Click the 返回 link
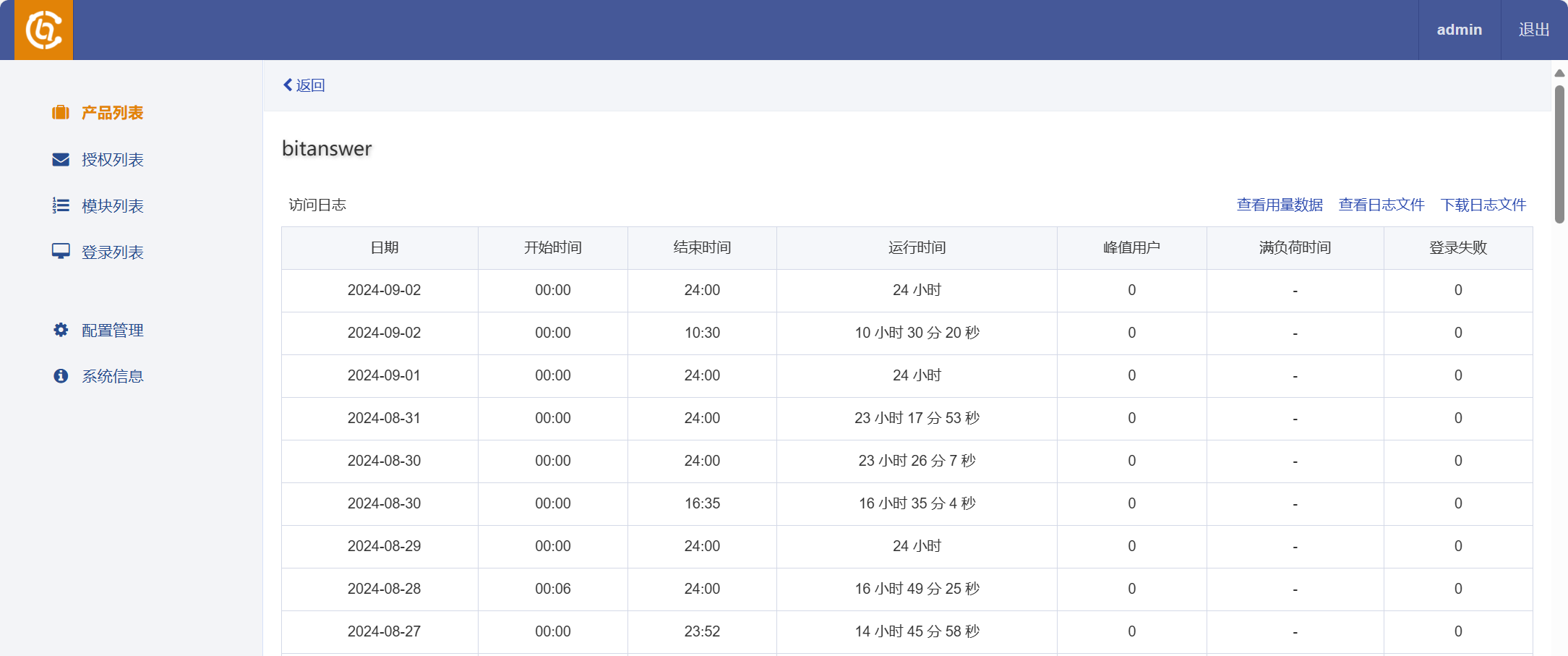The width and height of the screenshot is (1568, 656). click(310, 85)
